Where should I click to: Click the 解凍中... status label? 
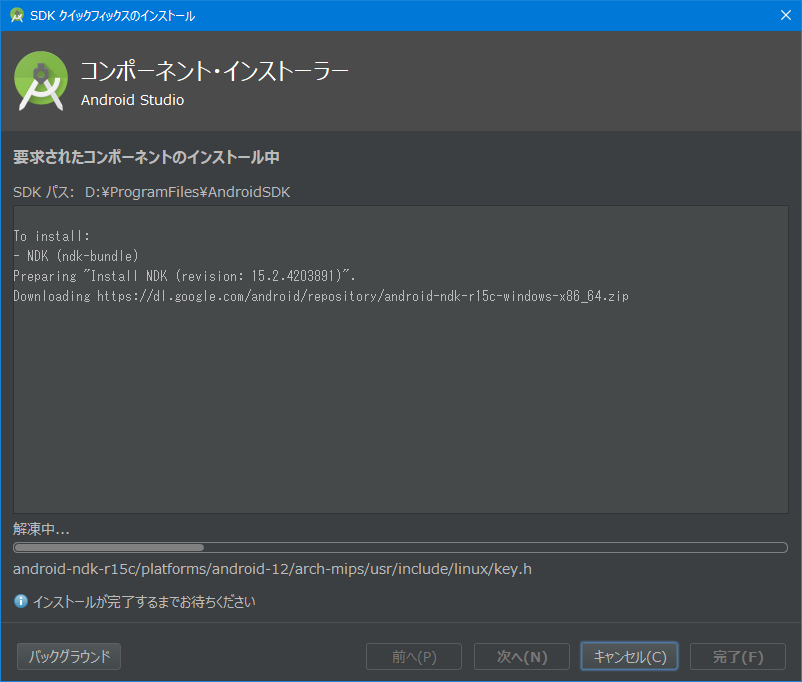[41, 529]
